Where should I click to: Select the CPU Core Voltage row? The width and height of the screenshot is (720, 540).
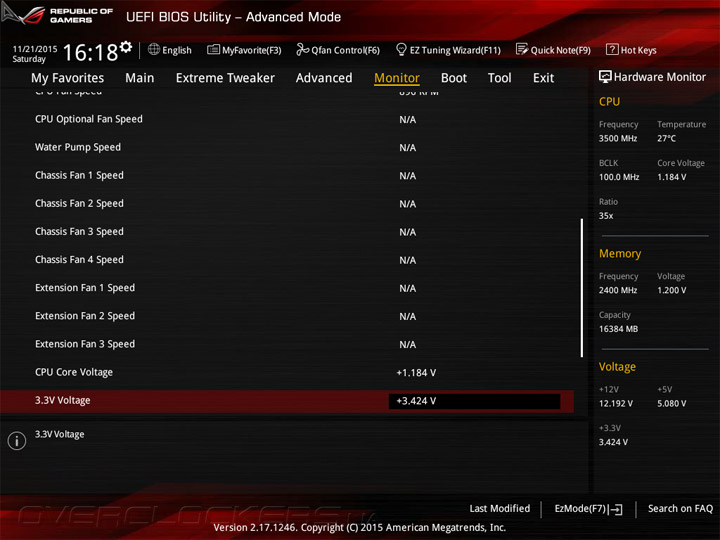[x=287, y=372]
